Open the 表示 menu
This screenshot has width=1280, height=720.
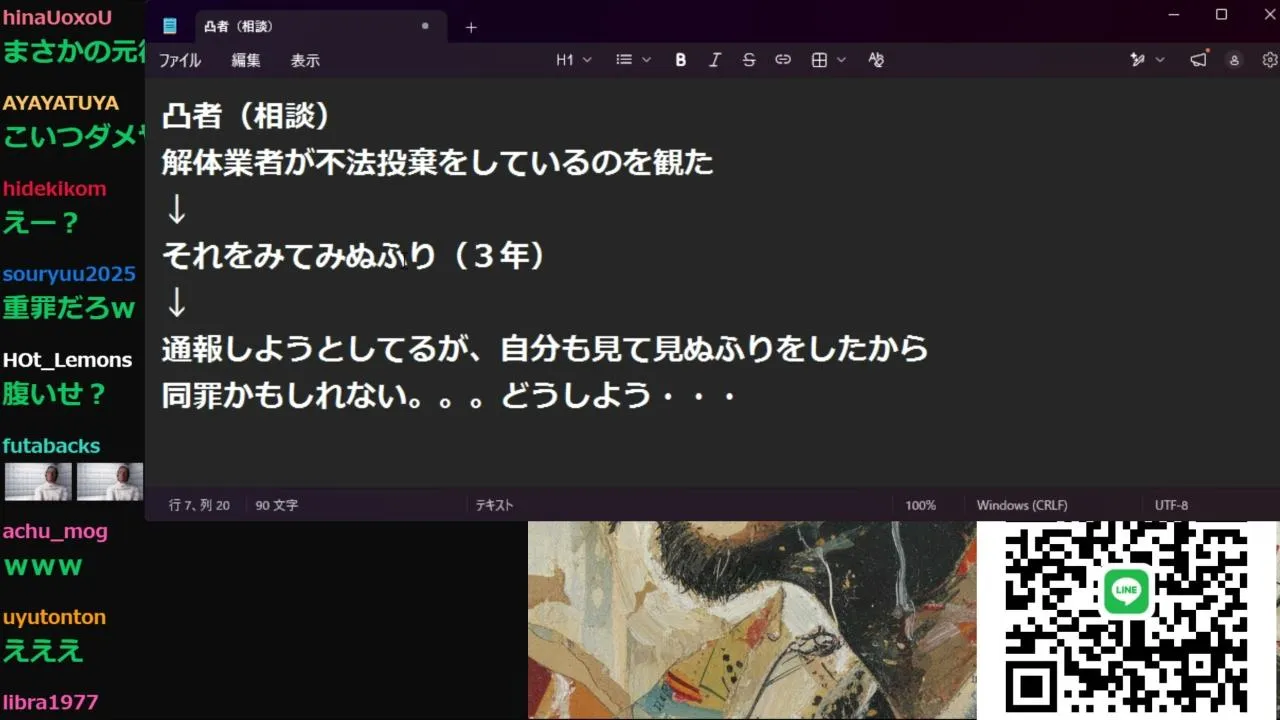pos(305,60)
